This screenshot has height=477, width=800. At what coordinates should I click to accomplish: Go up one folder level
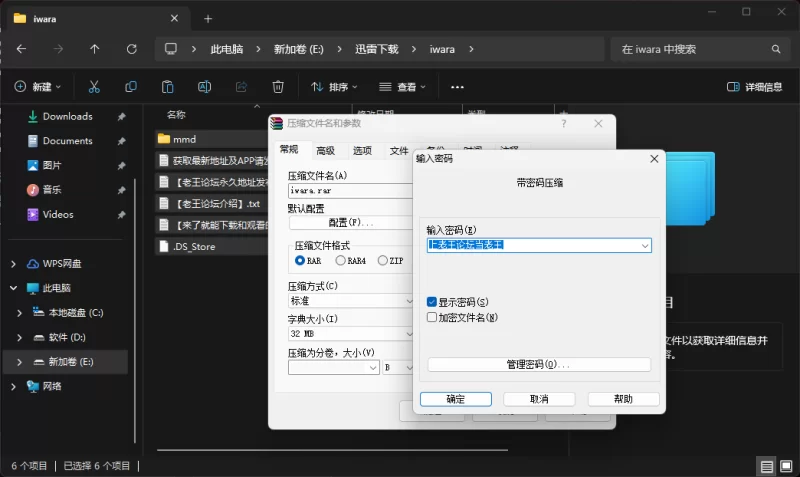pyautogui.click(x=95, y=48)
